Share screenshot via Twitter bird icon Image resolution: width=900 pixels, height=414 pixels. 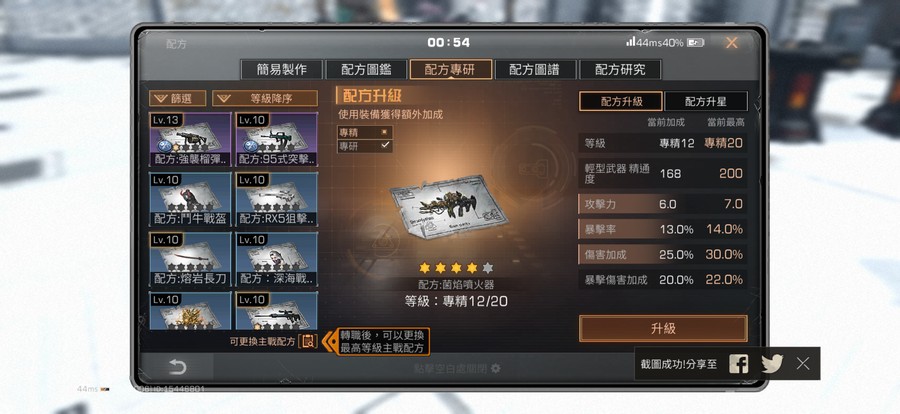[x=772, y=363]
